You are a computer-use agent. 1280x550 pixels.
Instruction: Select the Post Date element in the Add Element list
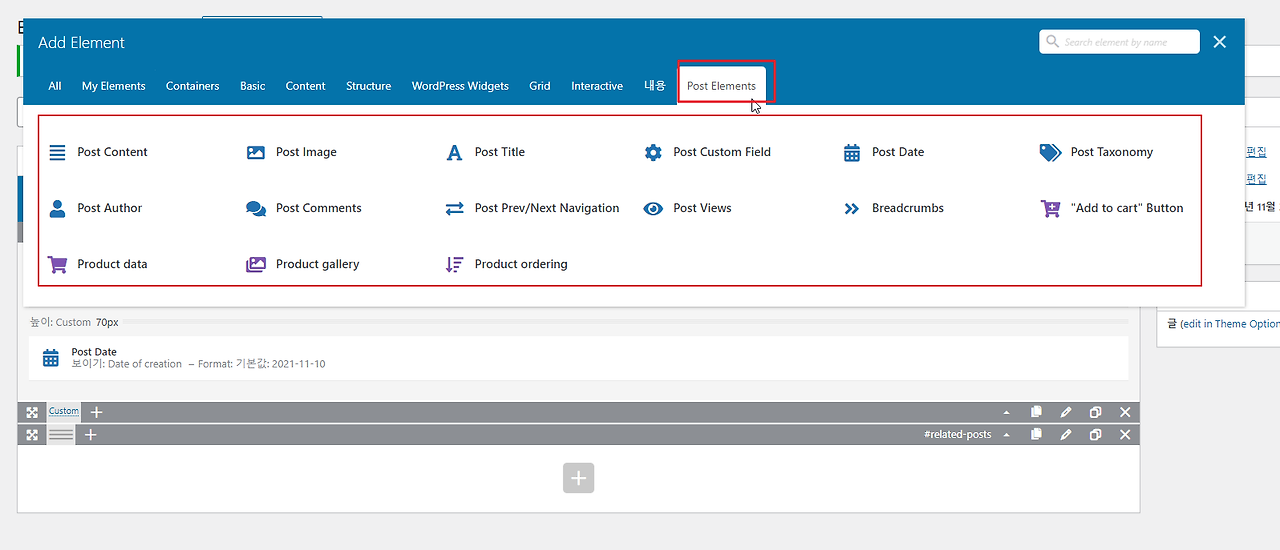pos(883,152)
